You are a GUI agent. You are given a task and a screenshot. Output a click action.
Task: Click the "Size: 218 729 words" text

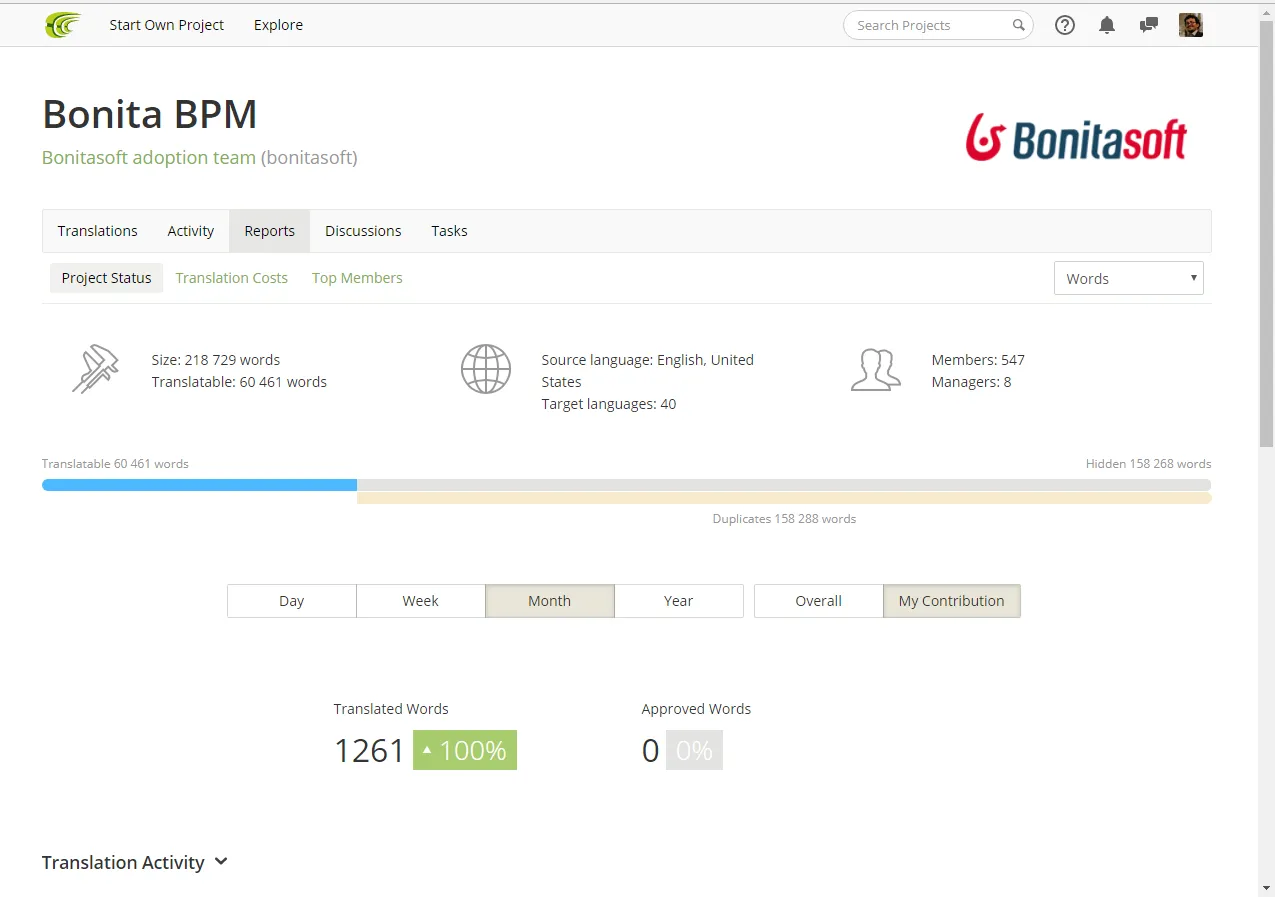click(216, 360)
